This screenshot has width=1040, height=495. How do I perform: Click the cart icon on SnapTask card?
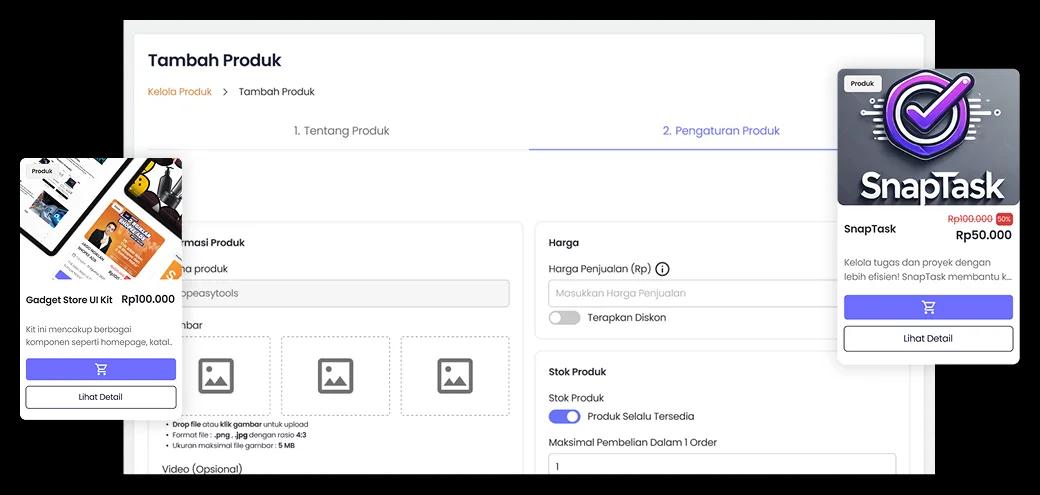(x=928, y=307)
